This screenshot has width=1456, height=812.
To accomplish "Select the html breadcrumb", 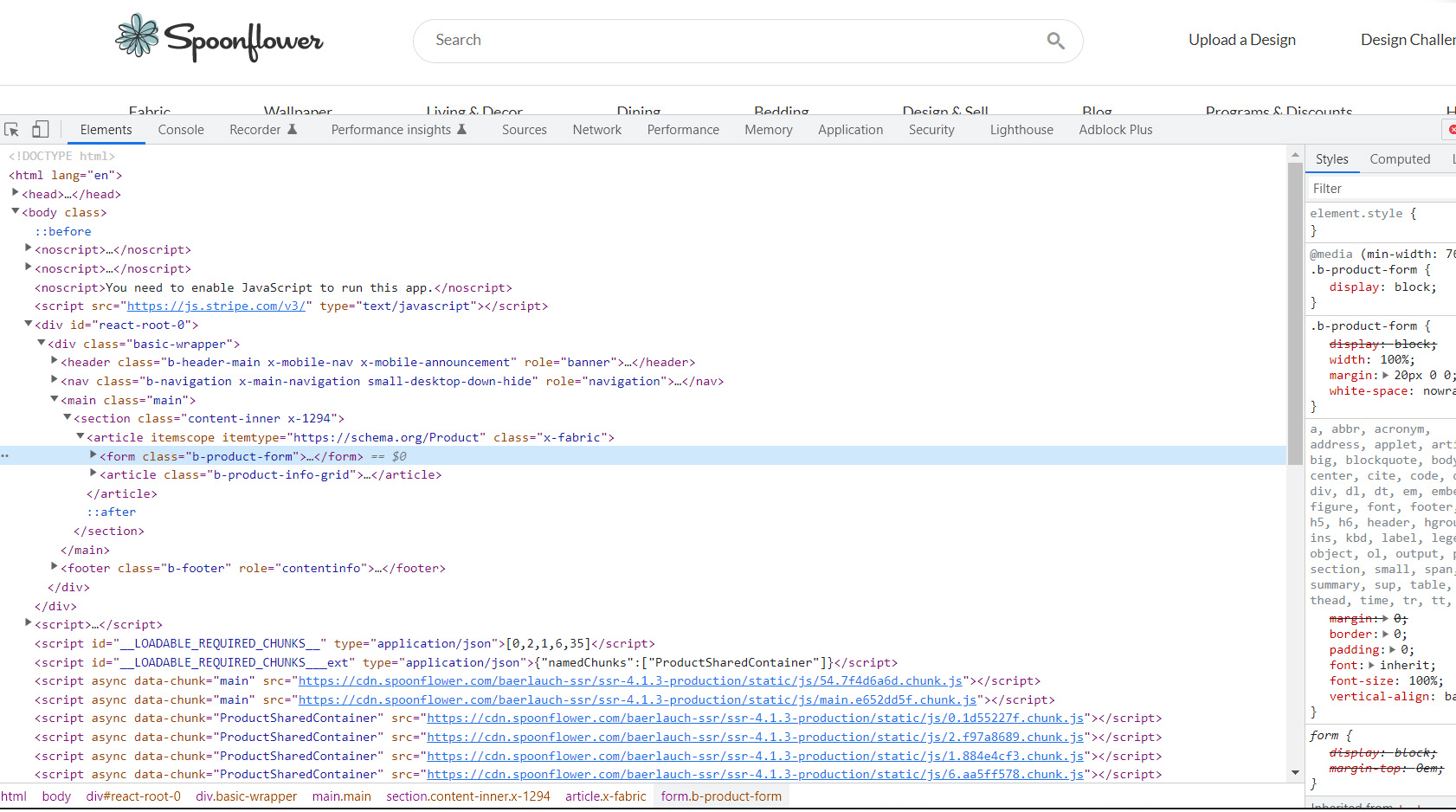I will coord(14,796).
